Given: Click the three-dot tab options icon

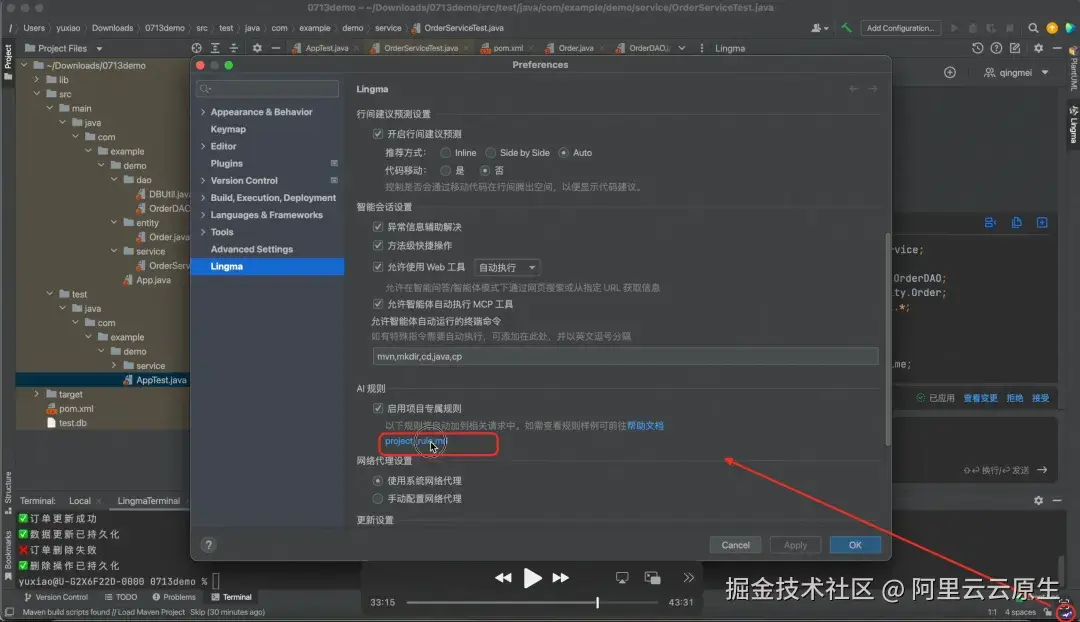Looking at the screenshot, I should [702, 48].
